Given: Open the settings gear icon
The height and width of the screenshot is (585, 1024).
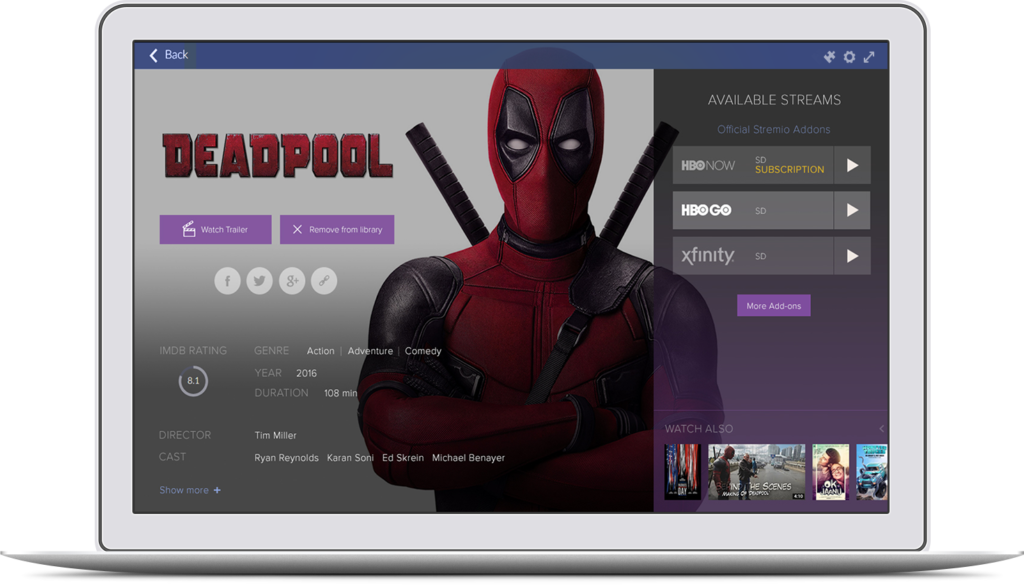Looking at the screenshot, I should (x=849, y=57).
